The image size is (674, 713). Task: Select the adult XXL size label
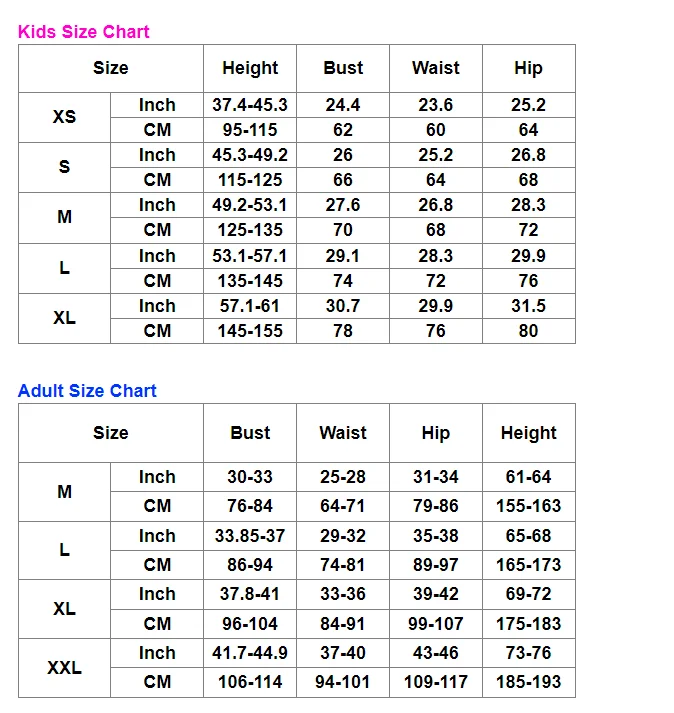65,668
